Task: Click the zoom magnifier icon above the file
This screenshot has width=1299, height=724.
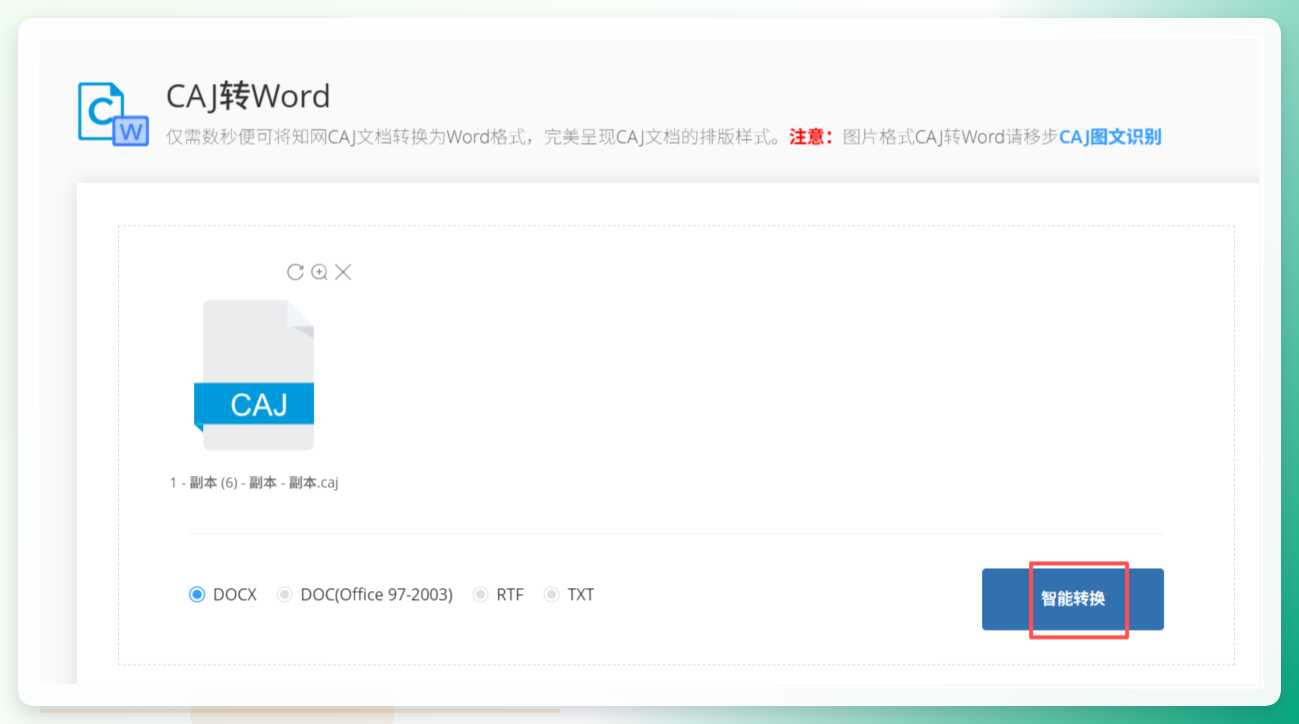Action: (319, 272)
